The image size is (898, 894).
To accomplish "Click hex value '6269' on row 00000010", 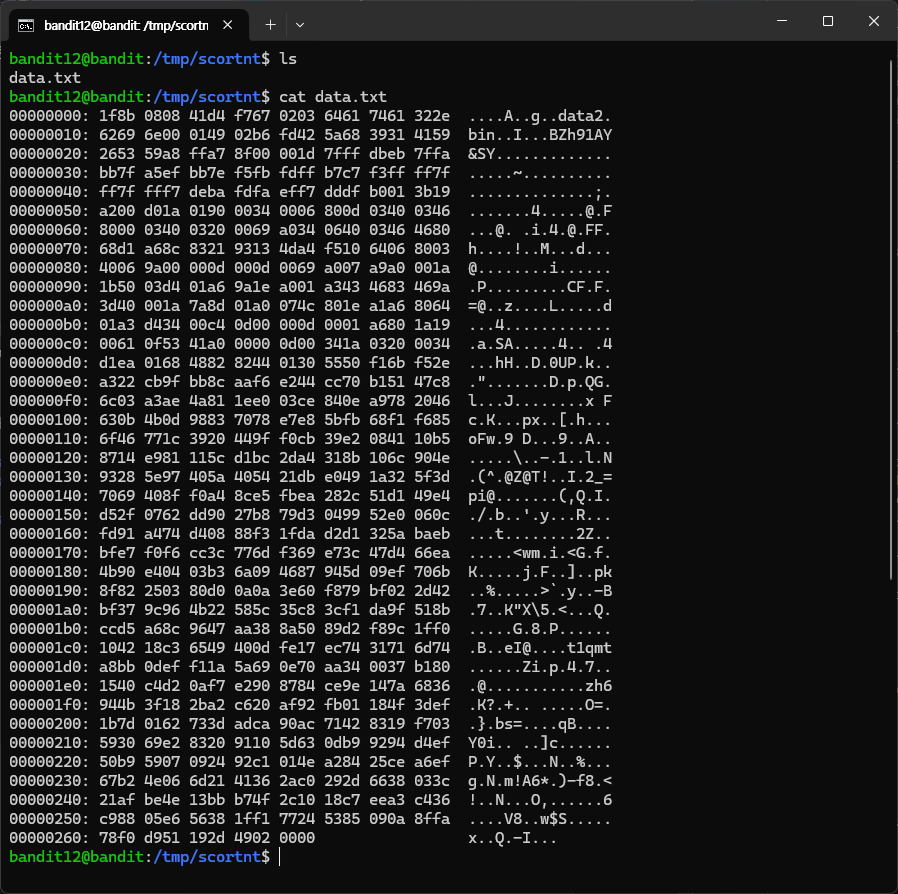I will point(117,135).
